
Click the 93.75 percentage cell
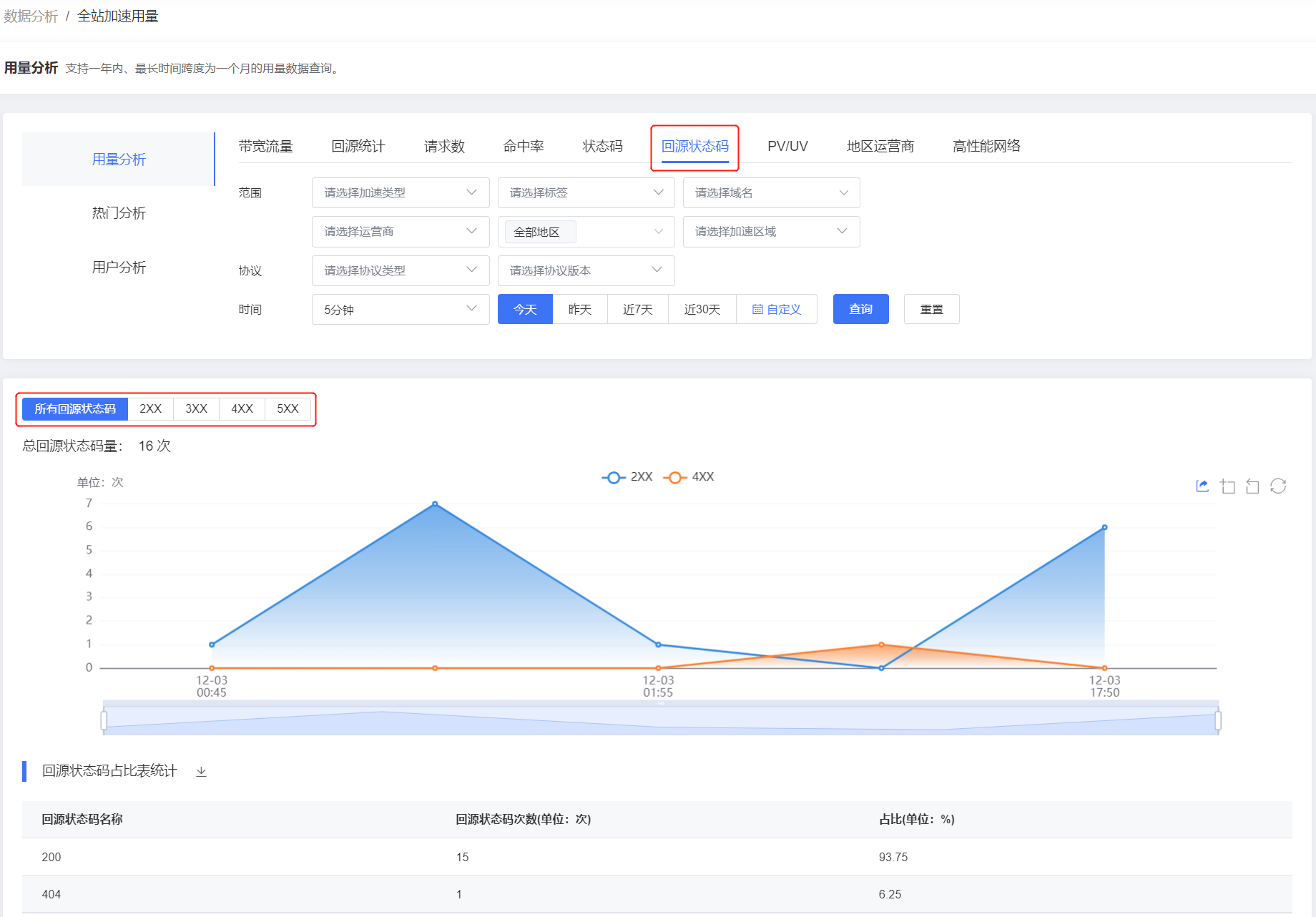tap(893, 857)
